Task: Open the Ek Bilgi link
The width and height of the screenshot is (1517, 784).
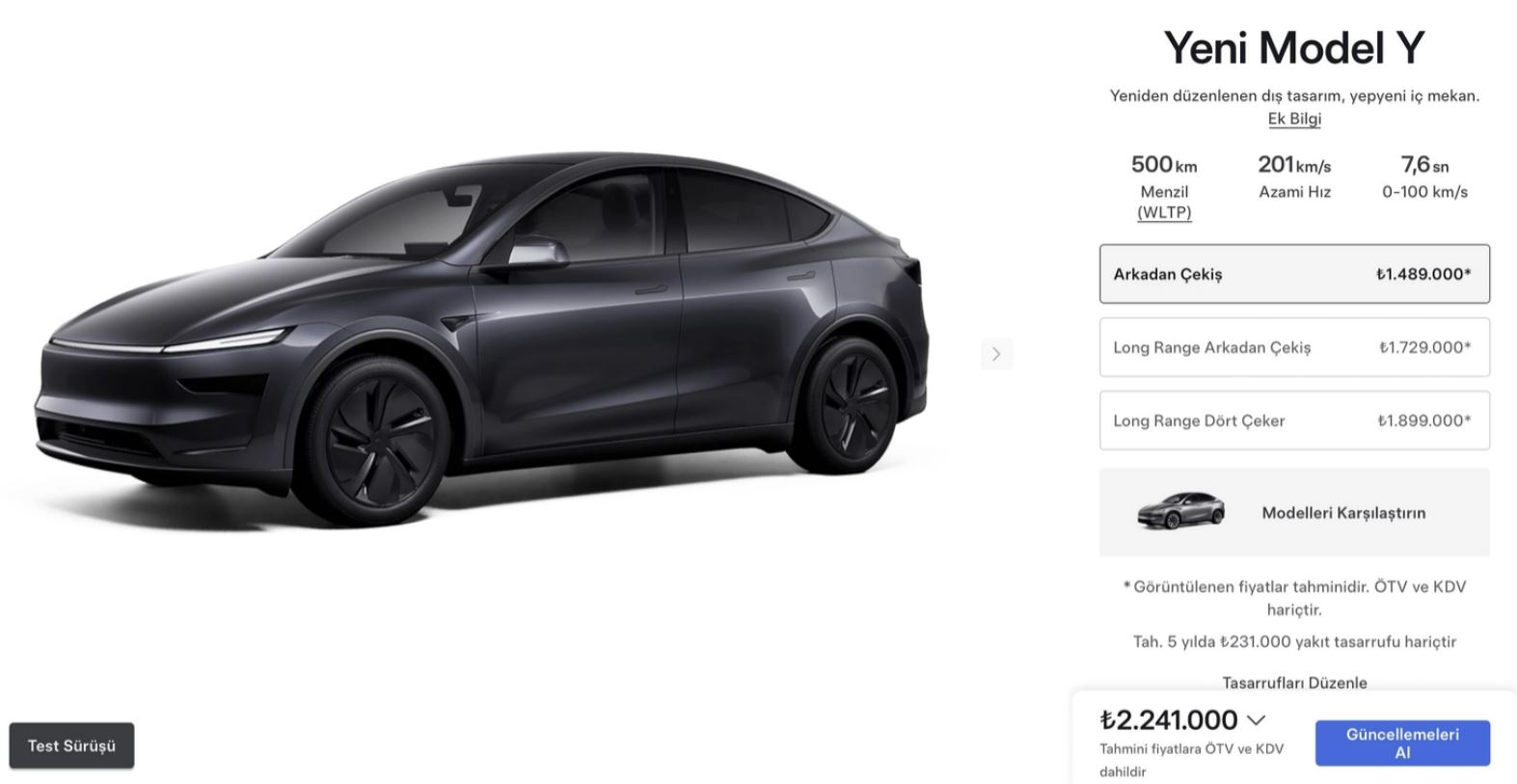Action: click(x=1294, y=119)
